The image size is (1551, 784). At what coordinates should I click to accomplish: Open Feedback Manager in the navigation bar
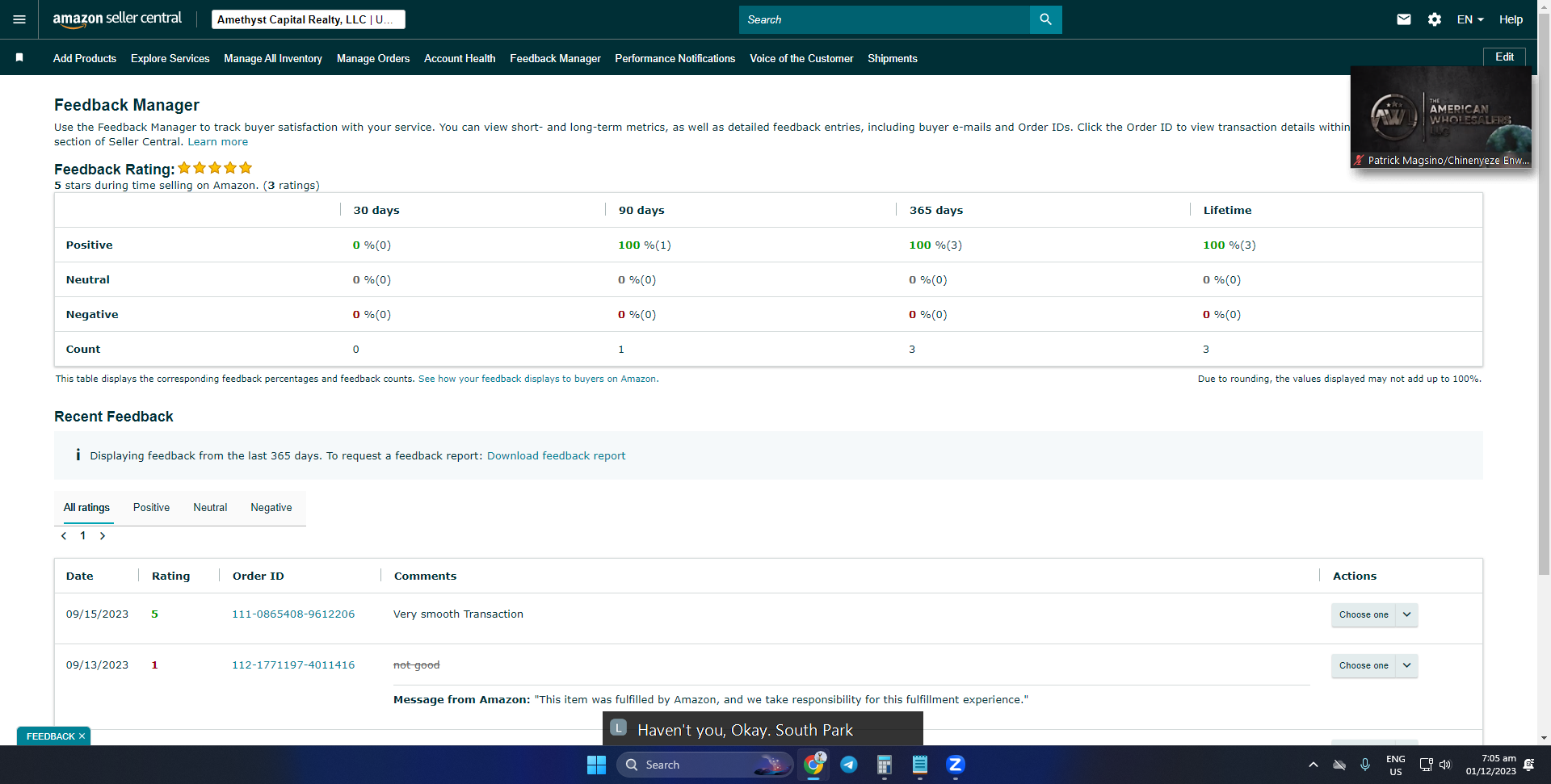click(555, 58)
